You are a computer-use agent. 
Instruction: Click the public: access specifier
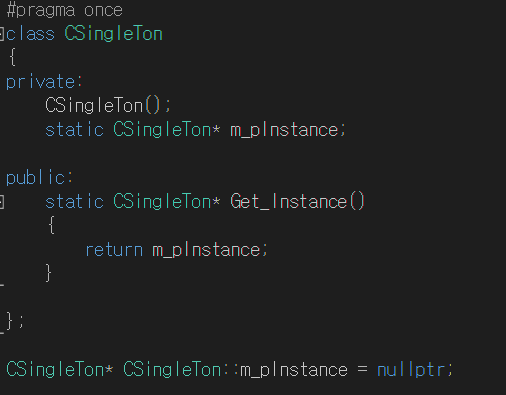click(x=39, y=177)
